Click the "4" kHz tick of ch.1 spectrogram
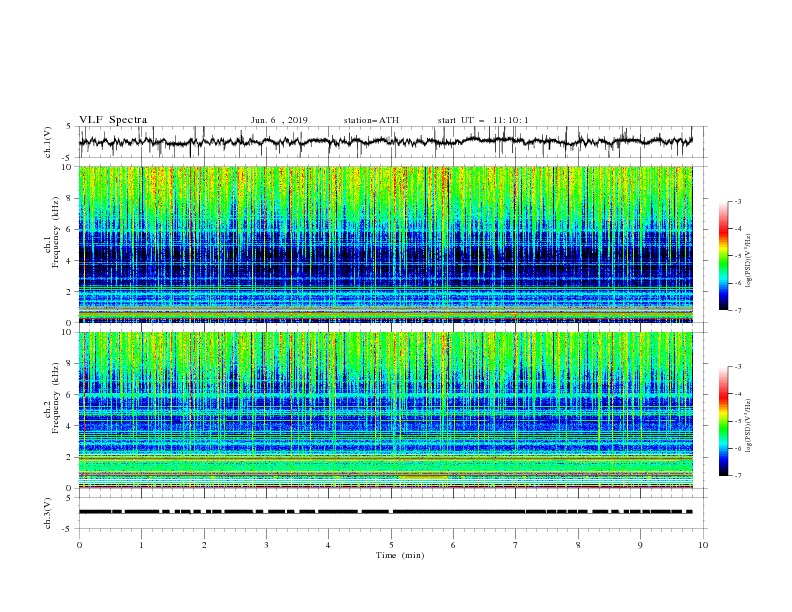The width and height of the screenshot is (792, 612). pos(69,261)
